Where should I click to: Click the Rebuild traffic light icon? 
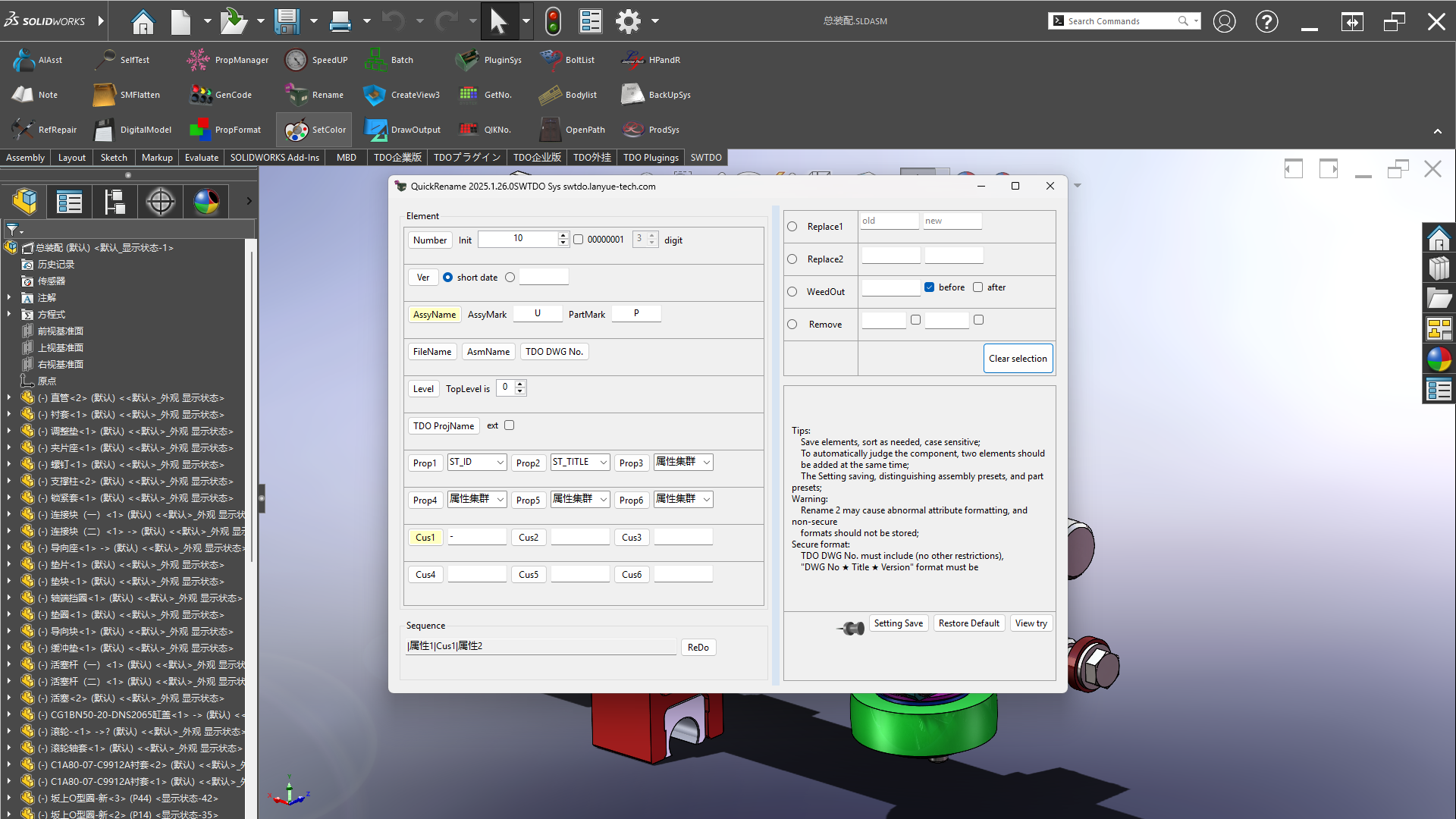553,21
